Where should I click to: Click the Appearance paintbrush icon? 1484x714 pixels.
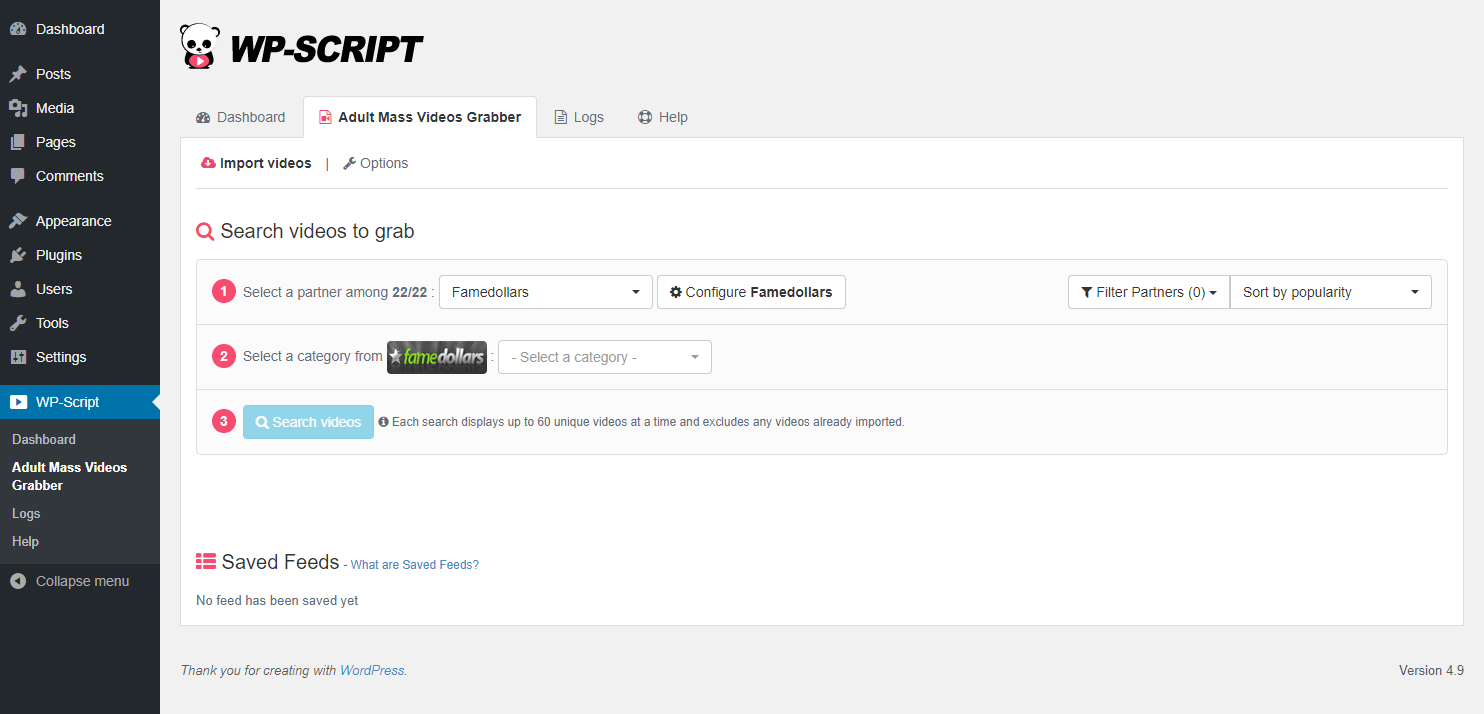(x=18, y=221)
